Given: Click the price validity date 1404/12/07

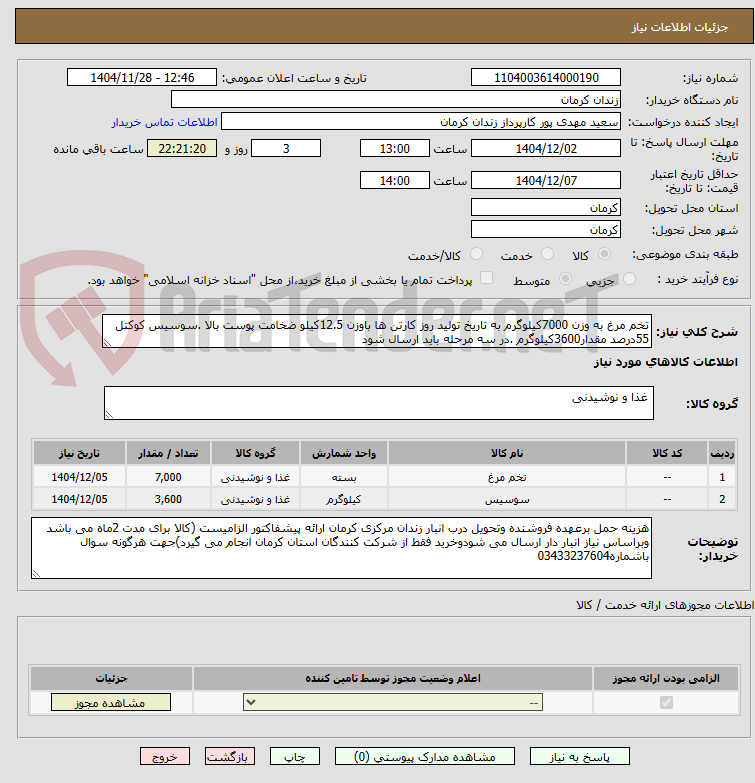Looking at the screenshot, I should coord(546,180).
